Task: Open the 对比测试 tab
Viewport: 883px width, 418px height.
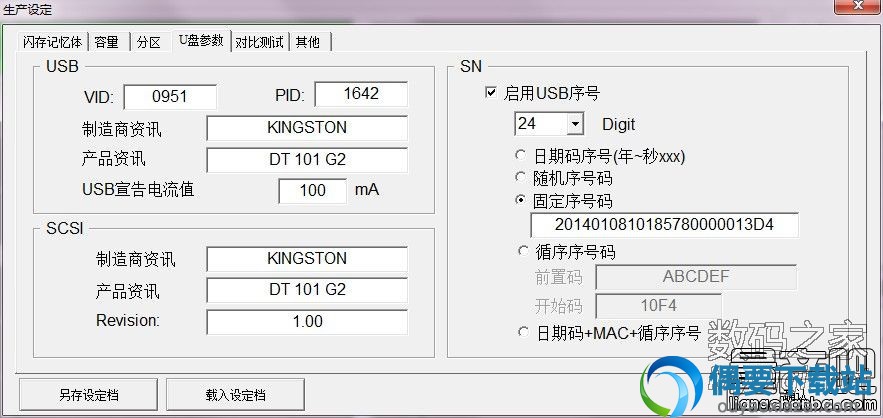Action: tap(260, 42)
